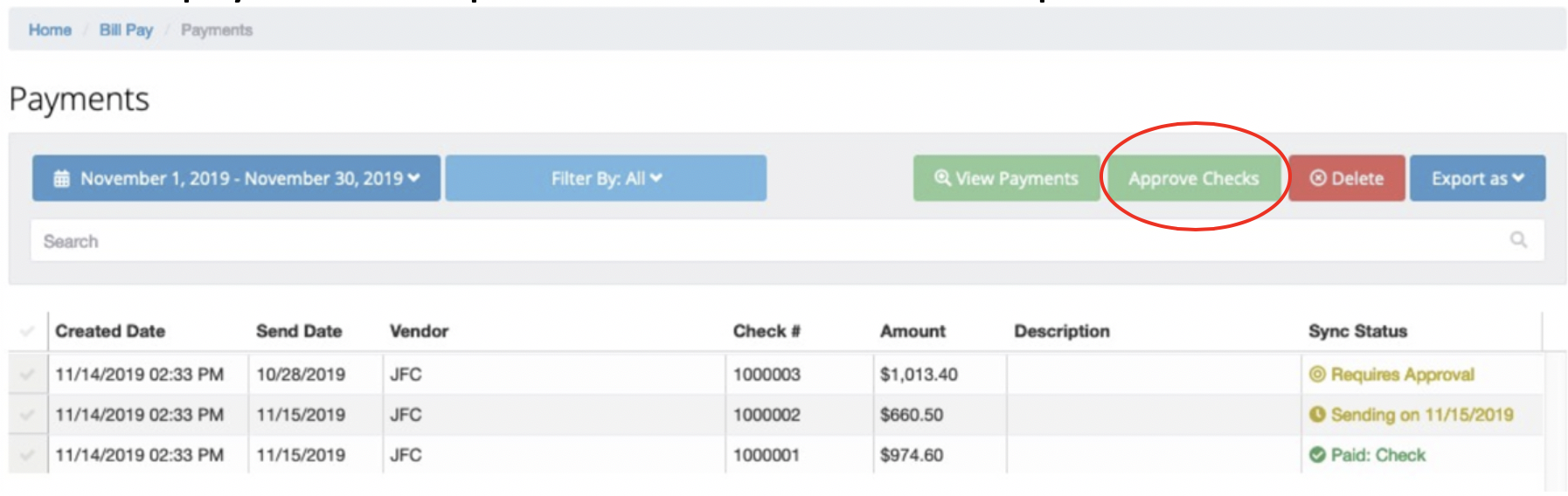Screen dimensions: 1568x496
Task: Click send date 11/15/2019 for check 1000002
Action: tap(301, 415)
